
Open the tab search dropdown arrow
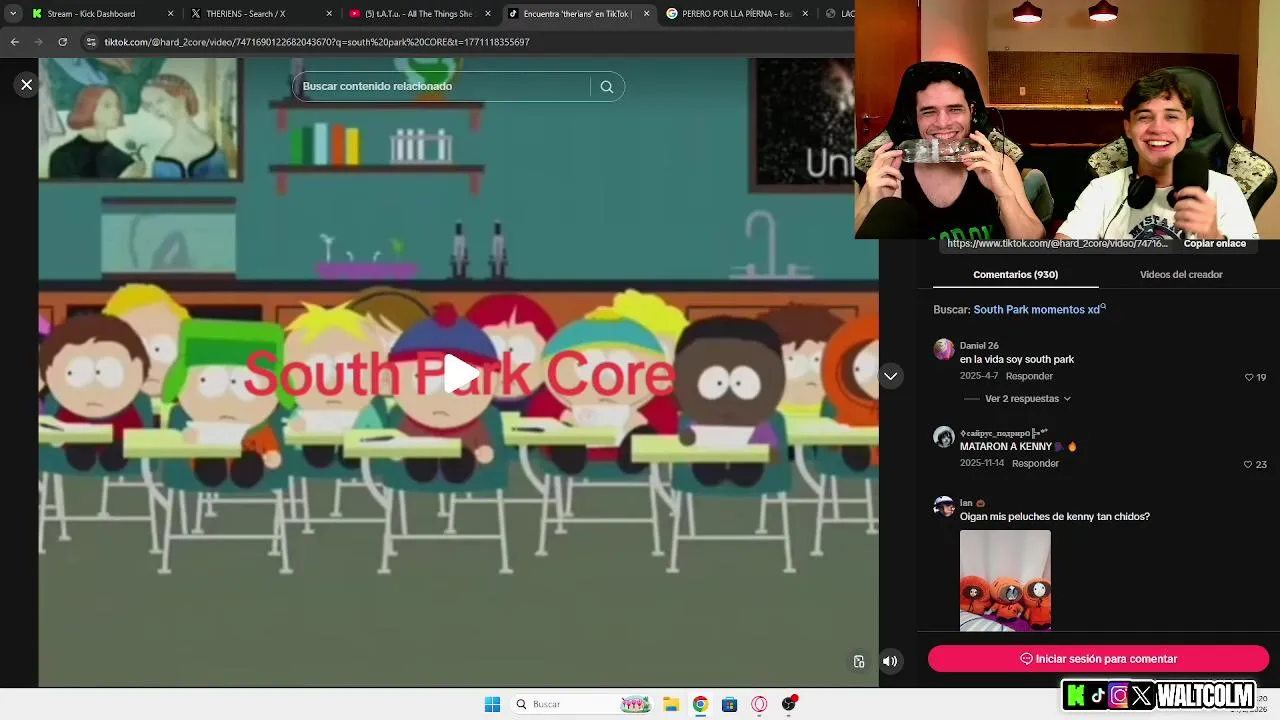click(x=13, y=14)
